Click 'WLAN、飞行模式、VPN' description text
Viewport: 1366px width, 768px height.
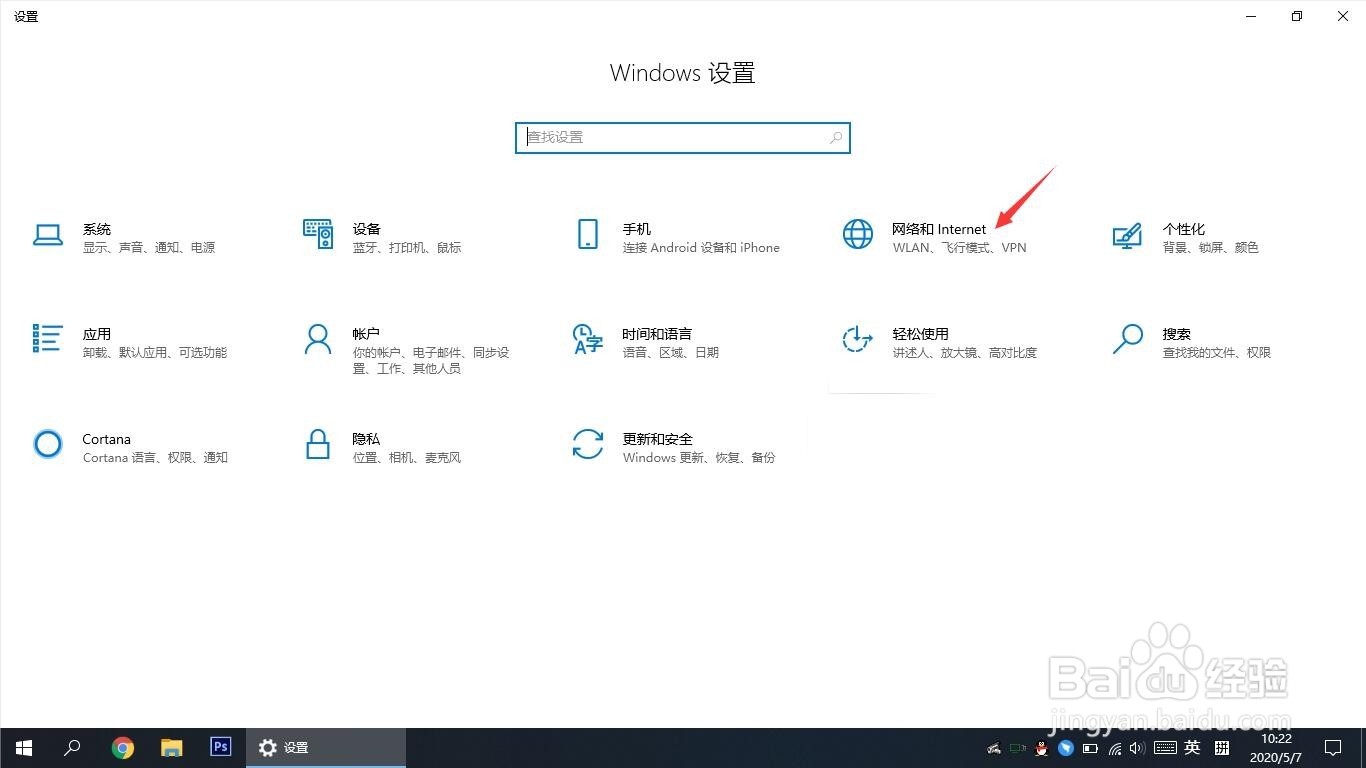[x=960, y=248]
